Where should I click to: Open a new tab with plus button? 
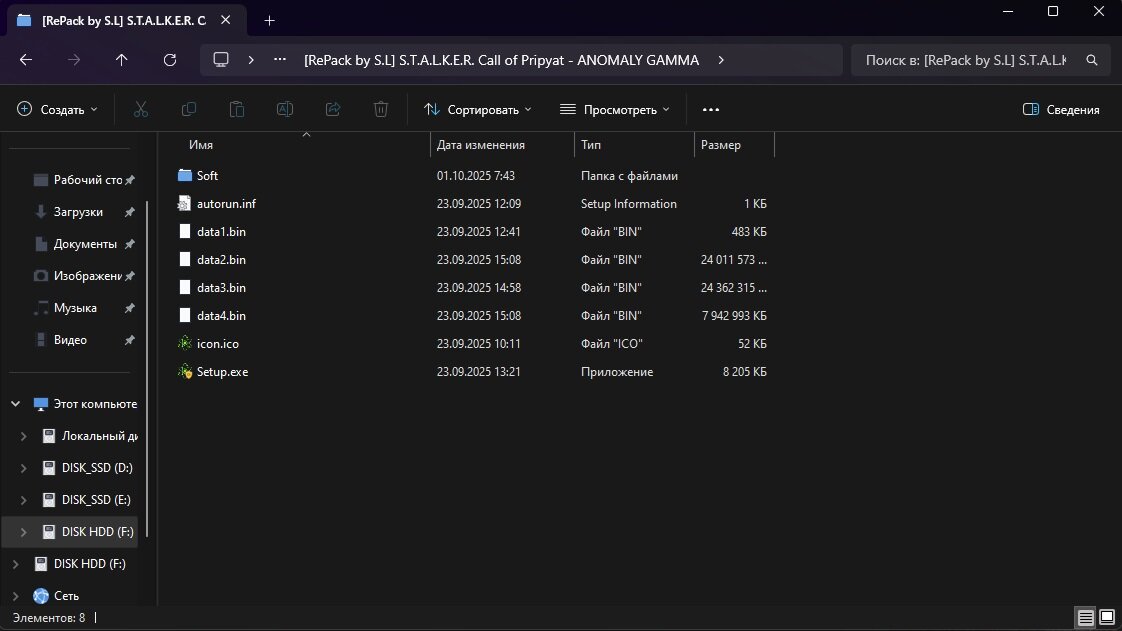pos(269,20)
